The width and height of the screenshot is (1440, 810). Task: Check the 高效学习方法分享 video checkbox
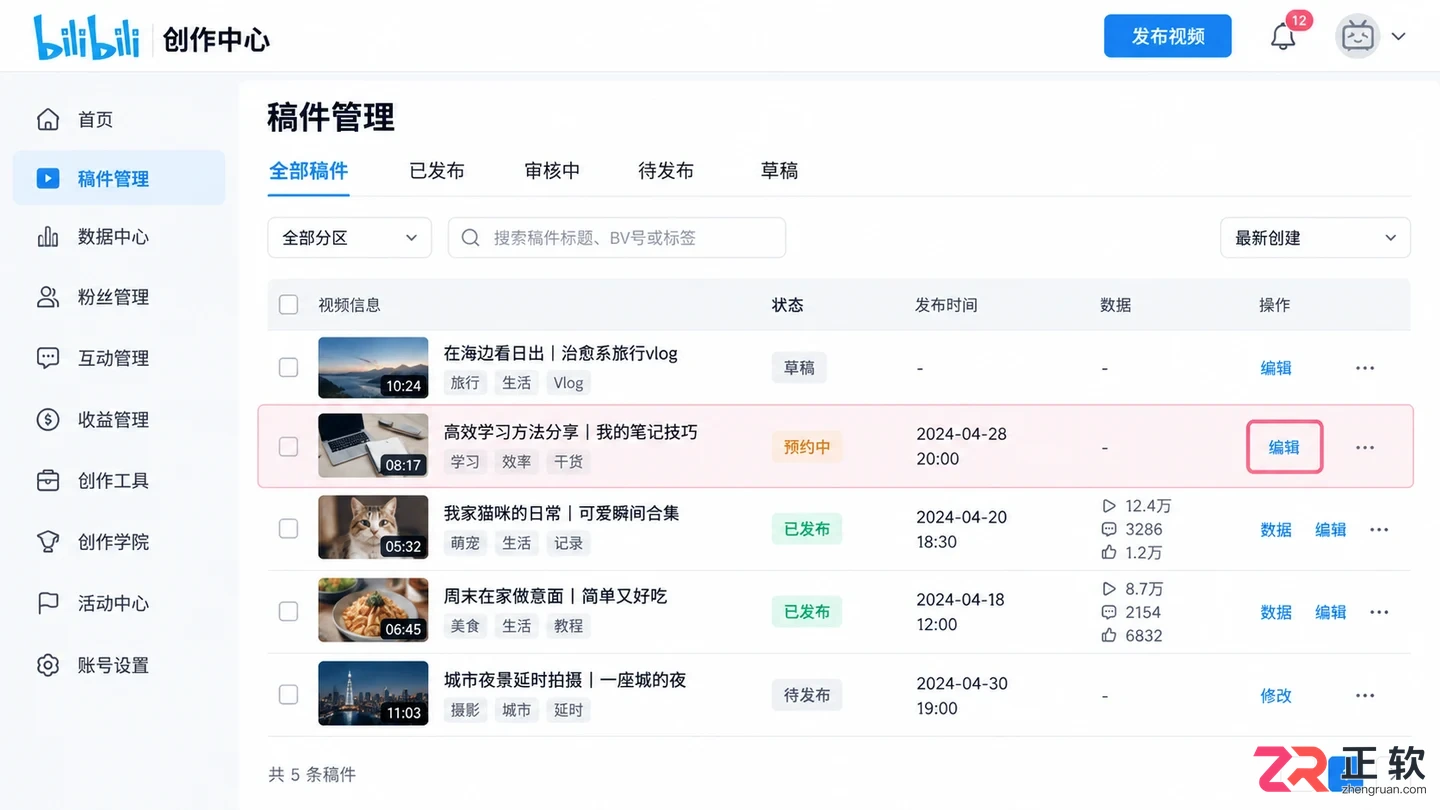(x=289, y=447)
